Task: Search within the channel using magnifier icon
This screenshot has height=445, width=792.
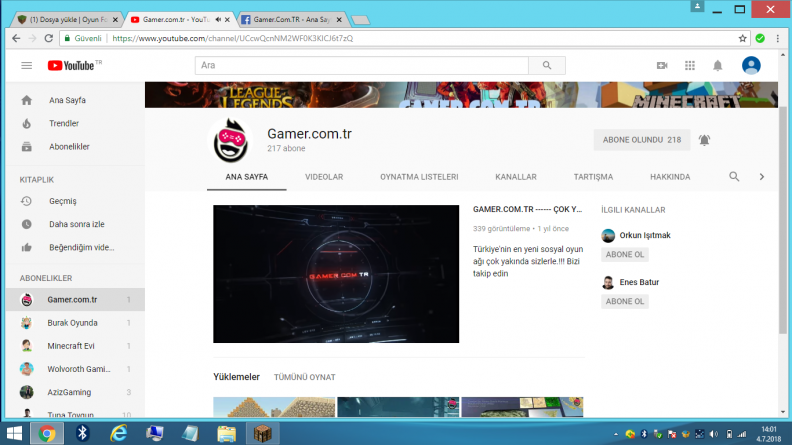Action: coord(734,176)
